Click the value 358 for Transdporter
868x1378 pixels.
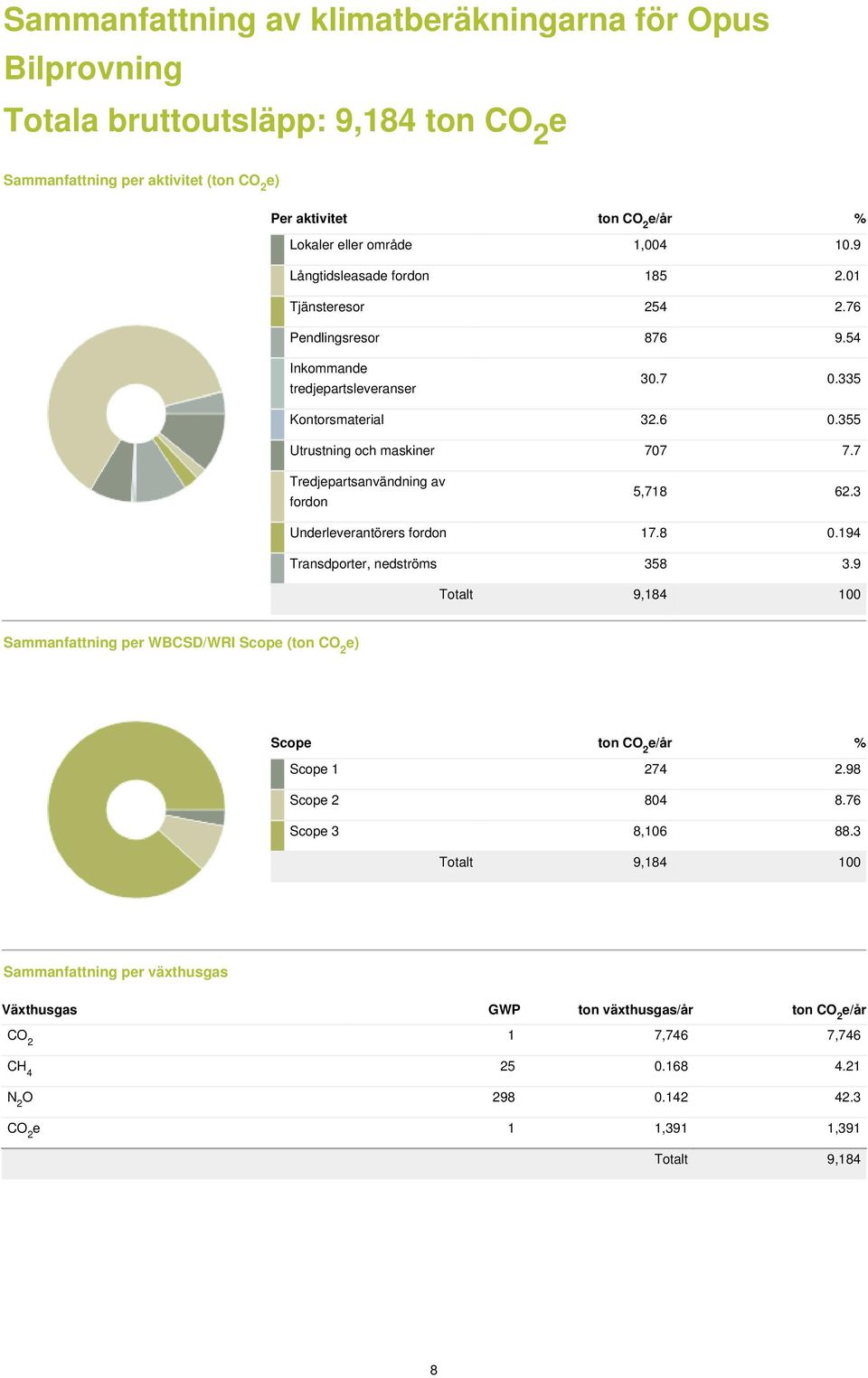656,564
